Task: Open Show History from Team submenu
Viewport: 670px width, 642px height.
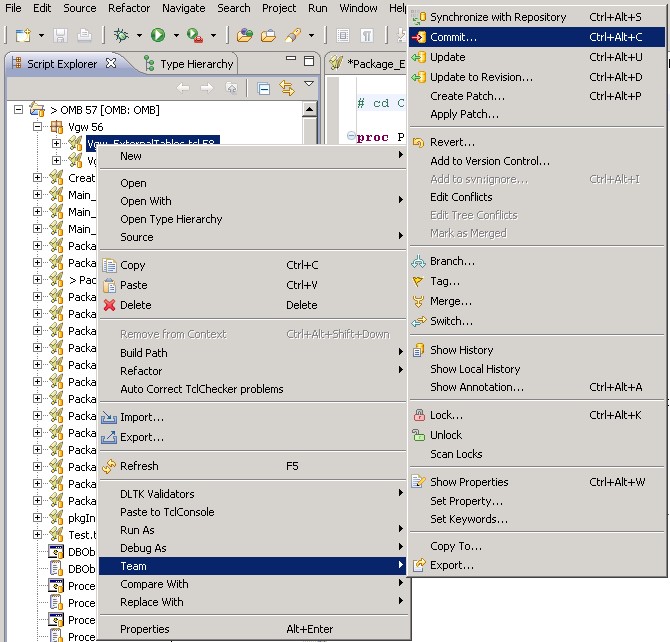Action: click(x=461, y=350)
